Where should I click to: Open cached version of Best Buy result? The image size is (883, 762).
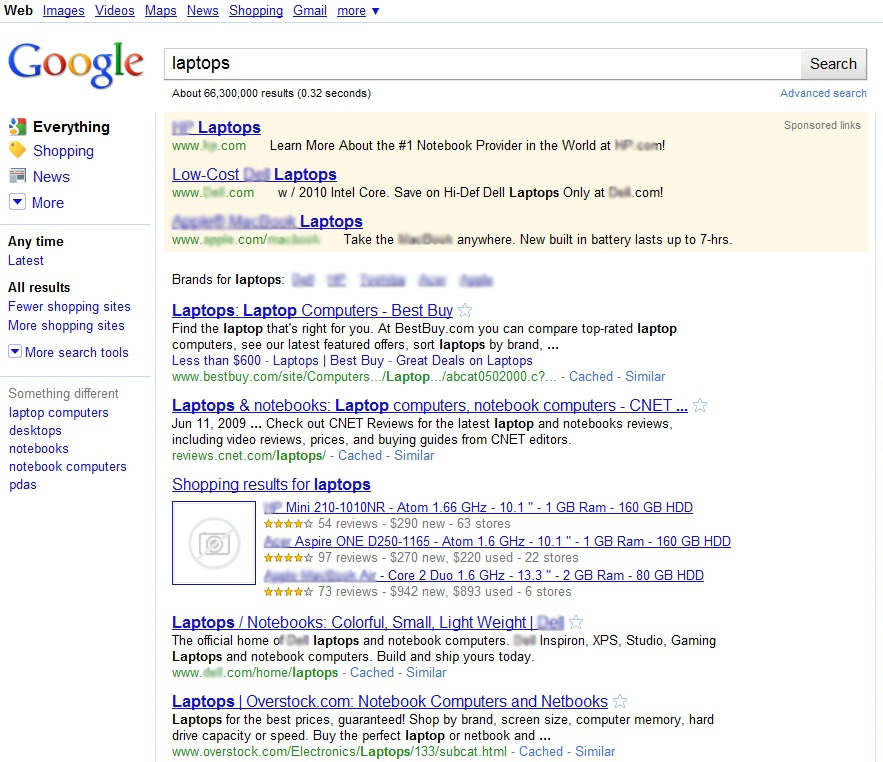click(591, 376)
